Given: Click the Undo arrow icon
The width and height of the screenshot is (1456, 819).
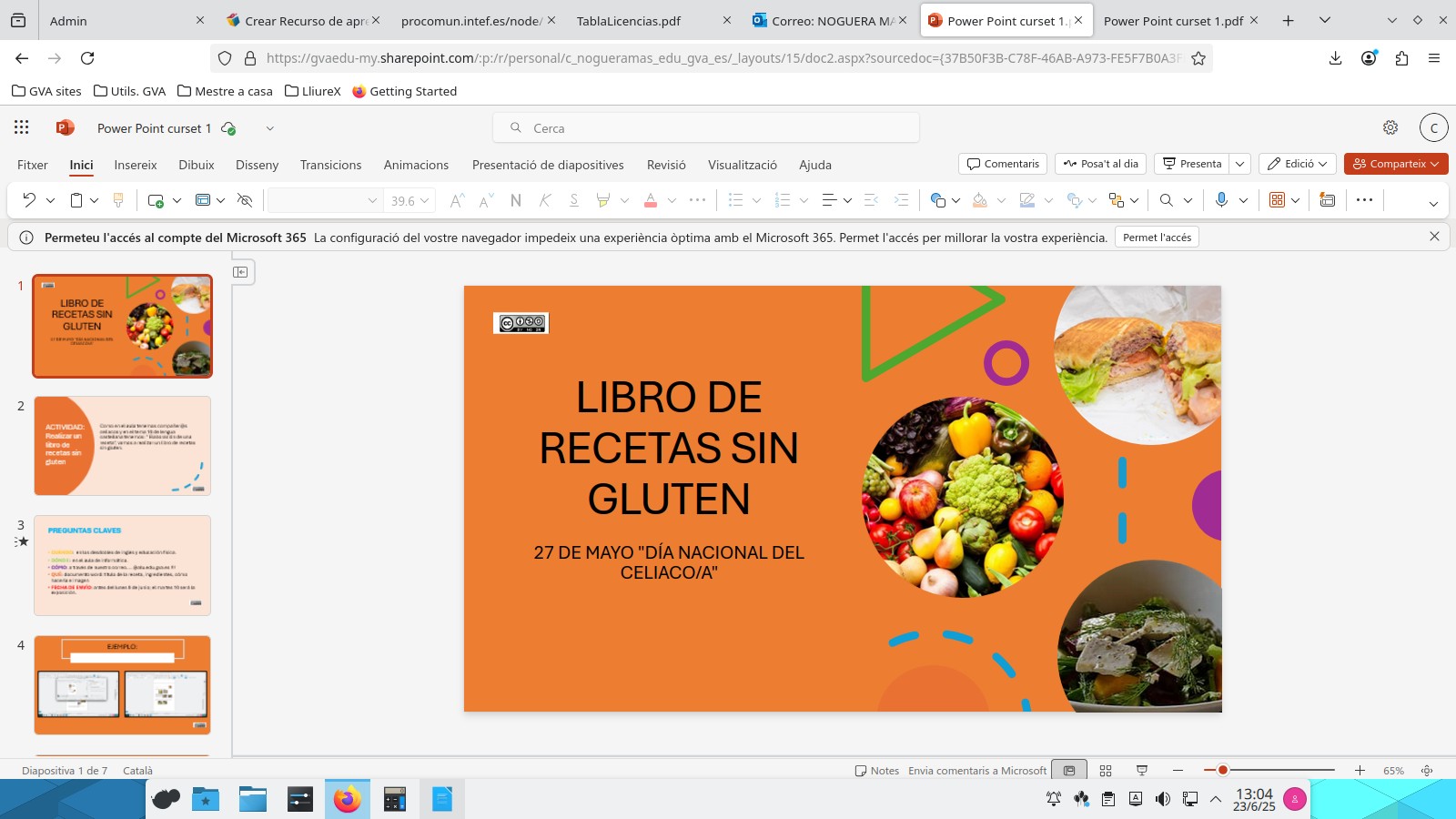Looking at the screenshot, I should pos(29,200).
